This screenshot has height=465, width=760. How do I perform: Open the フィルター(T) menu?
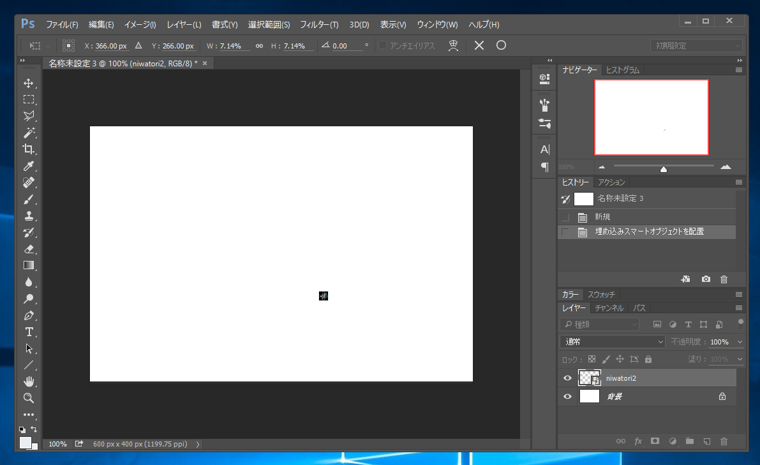[319, 24]
